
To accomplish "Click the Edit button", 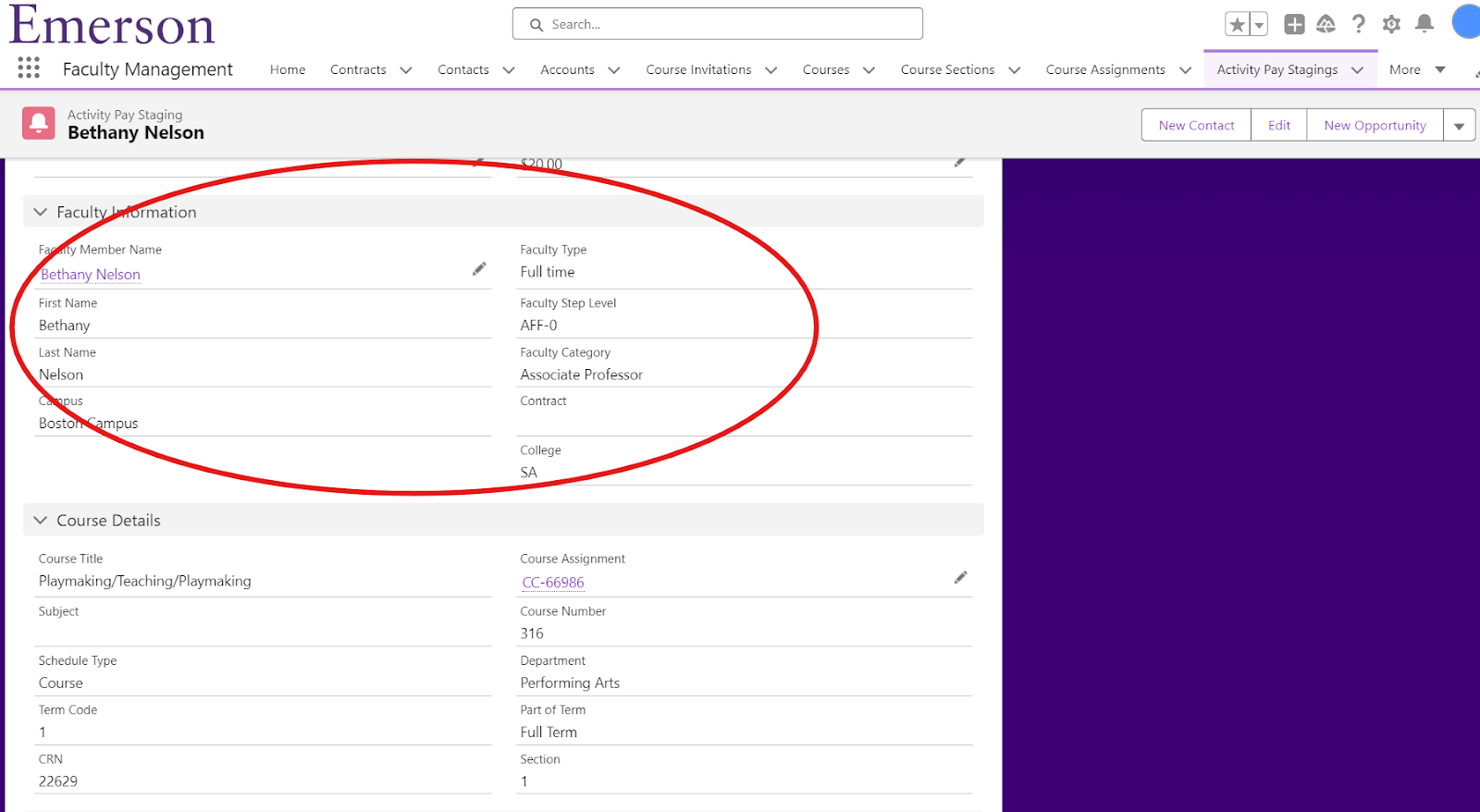I will coord(1279,125).
